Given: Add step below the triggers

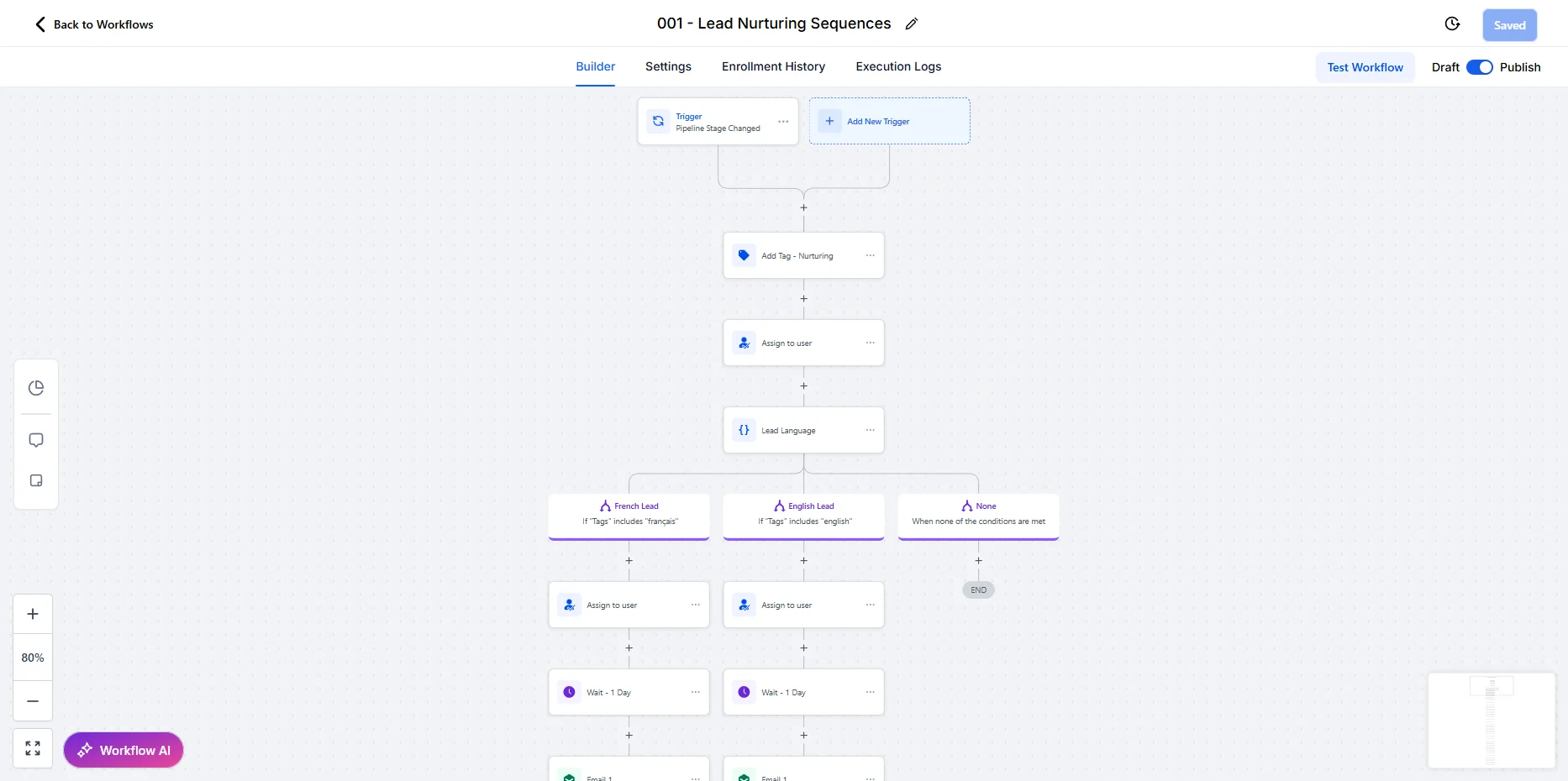Looking at the screenshot, I should pyautogui.click(x=803, y=207).
